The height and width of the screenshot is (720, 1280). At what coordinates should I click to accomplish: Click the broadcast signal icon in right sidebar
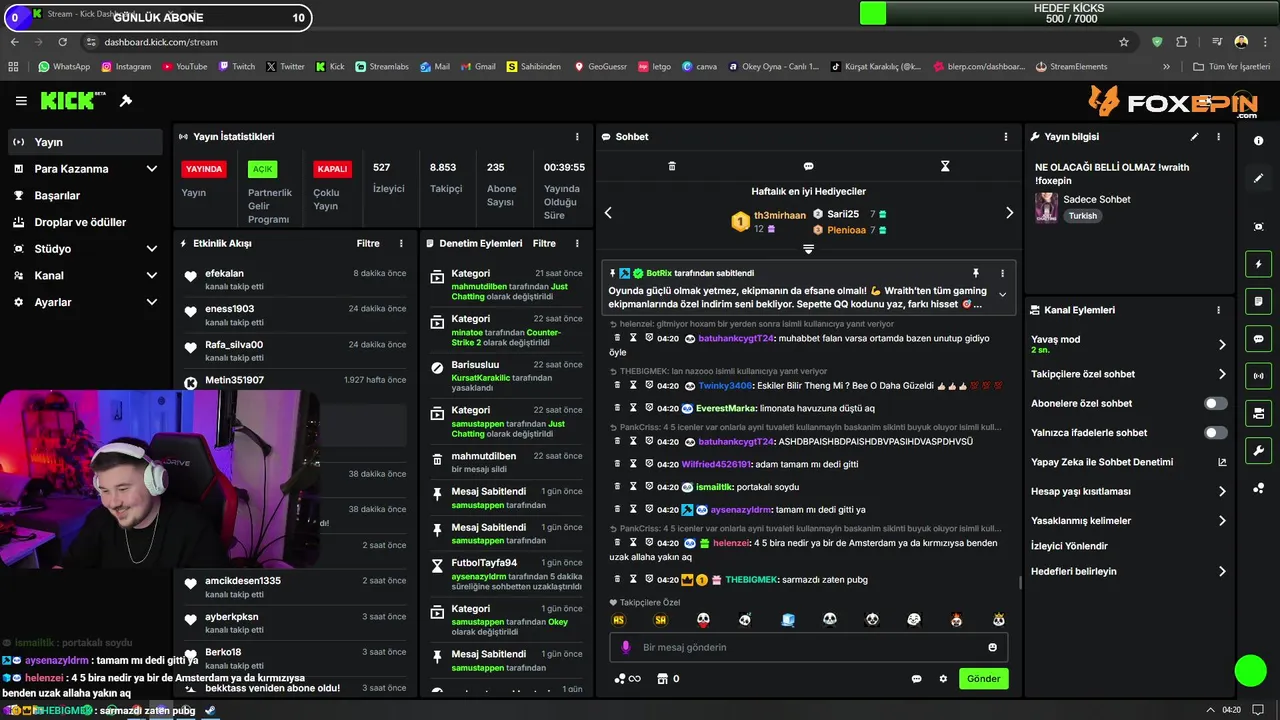tap(1258, 376)
